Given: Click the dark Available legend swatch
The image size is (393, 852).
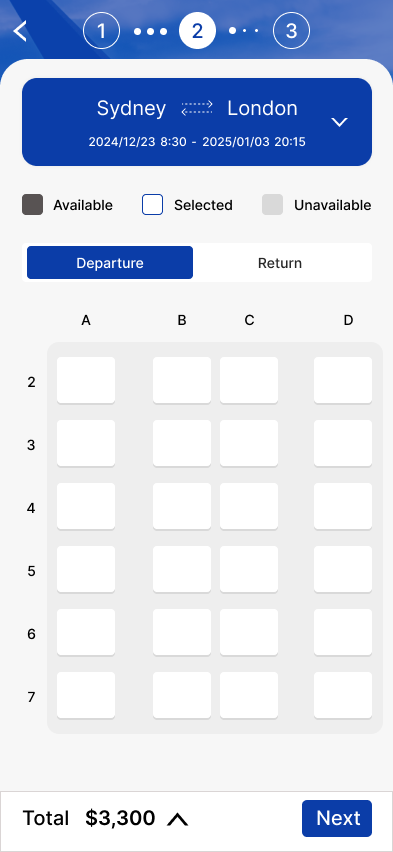Looking at the screenshot, I should [33, 205].
